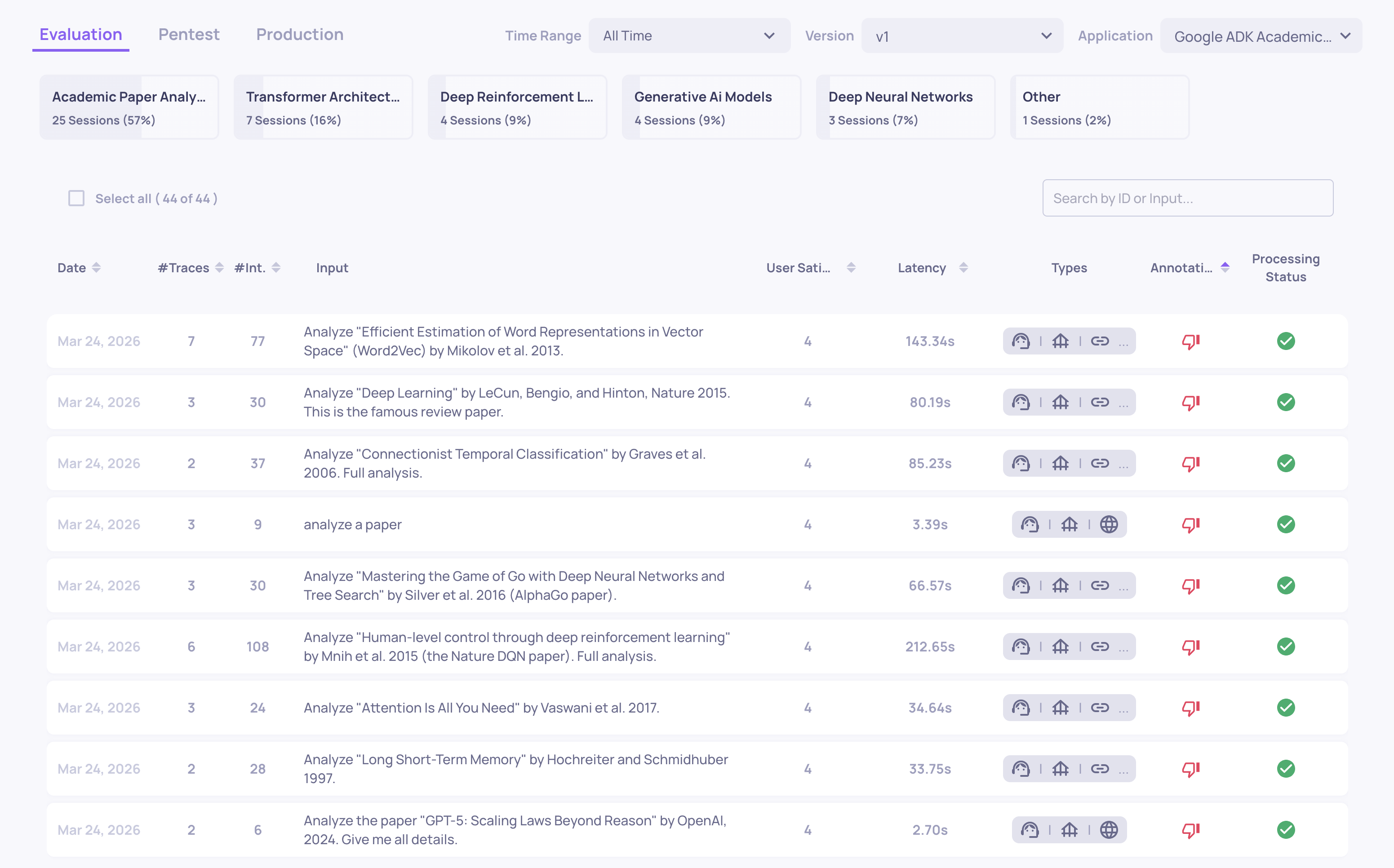Click green check status on DQN paper row
The height and width of the screenshot is (868, 1394).
coord(1286,647)
